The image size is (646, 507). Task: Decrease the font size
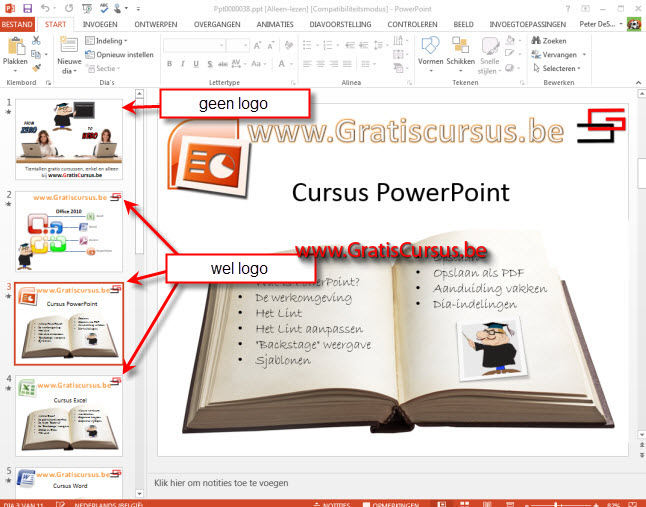point(271,45)
